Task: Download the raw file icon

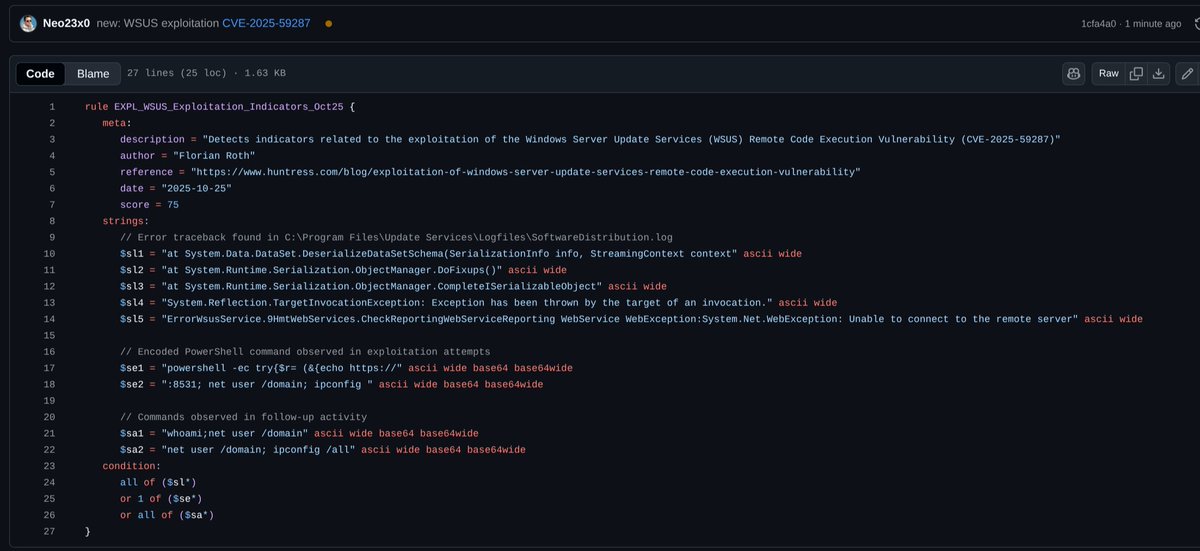Action: 1159,73
